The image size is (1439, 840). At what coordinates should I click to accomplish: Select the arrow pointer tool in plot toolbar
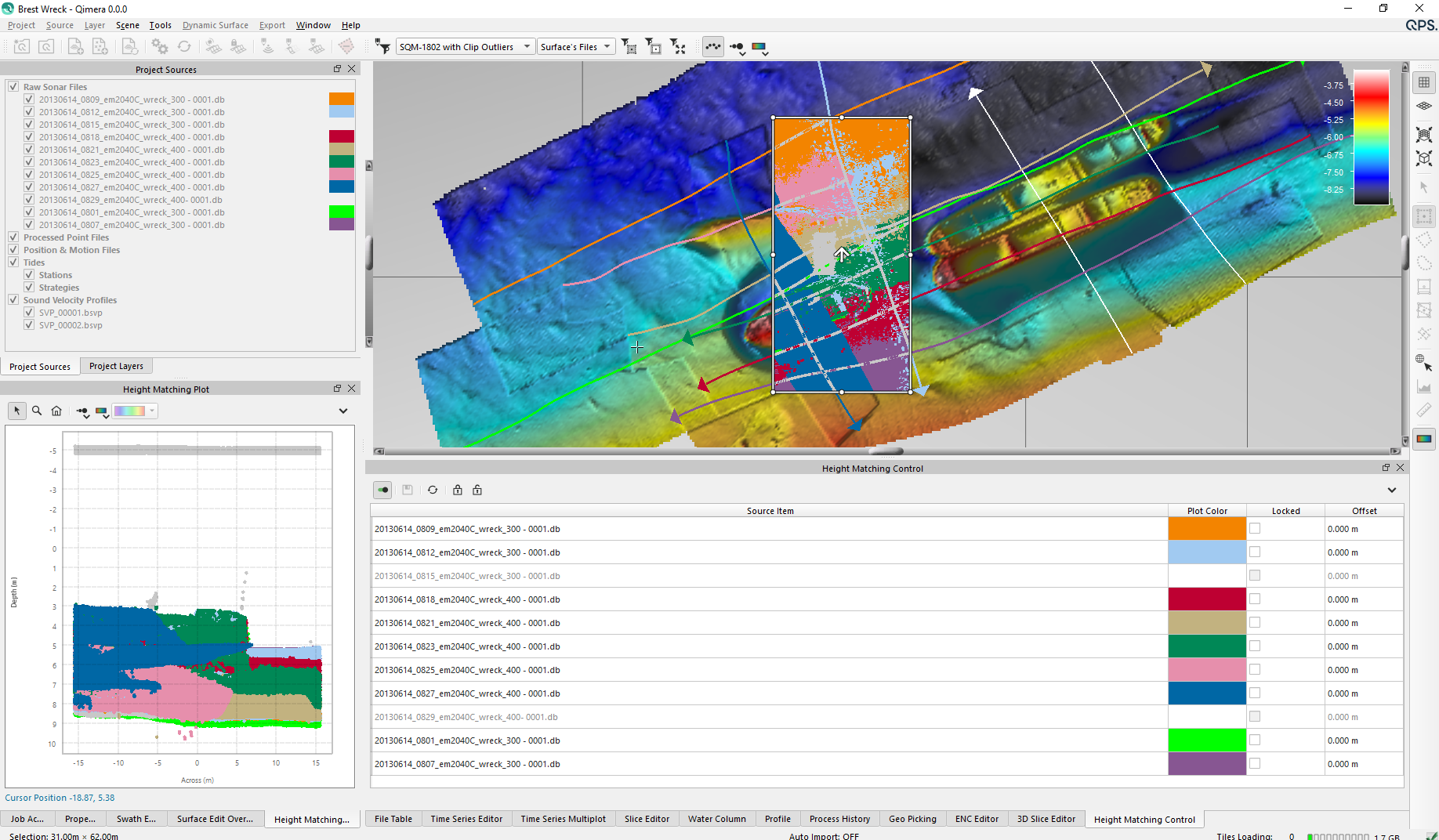click(x=17, y=411)
